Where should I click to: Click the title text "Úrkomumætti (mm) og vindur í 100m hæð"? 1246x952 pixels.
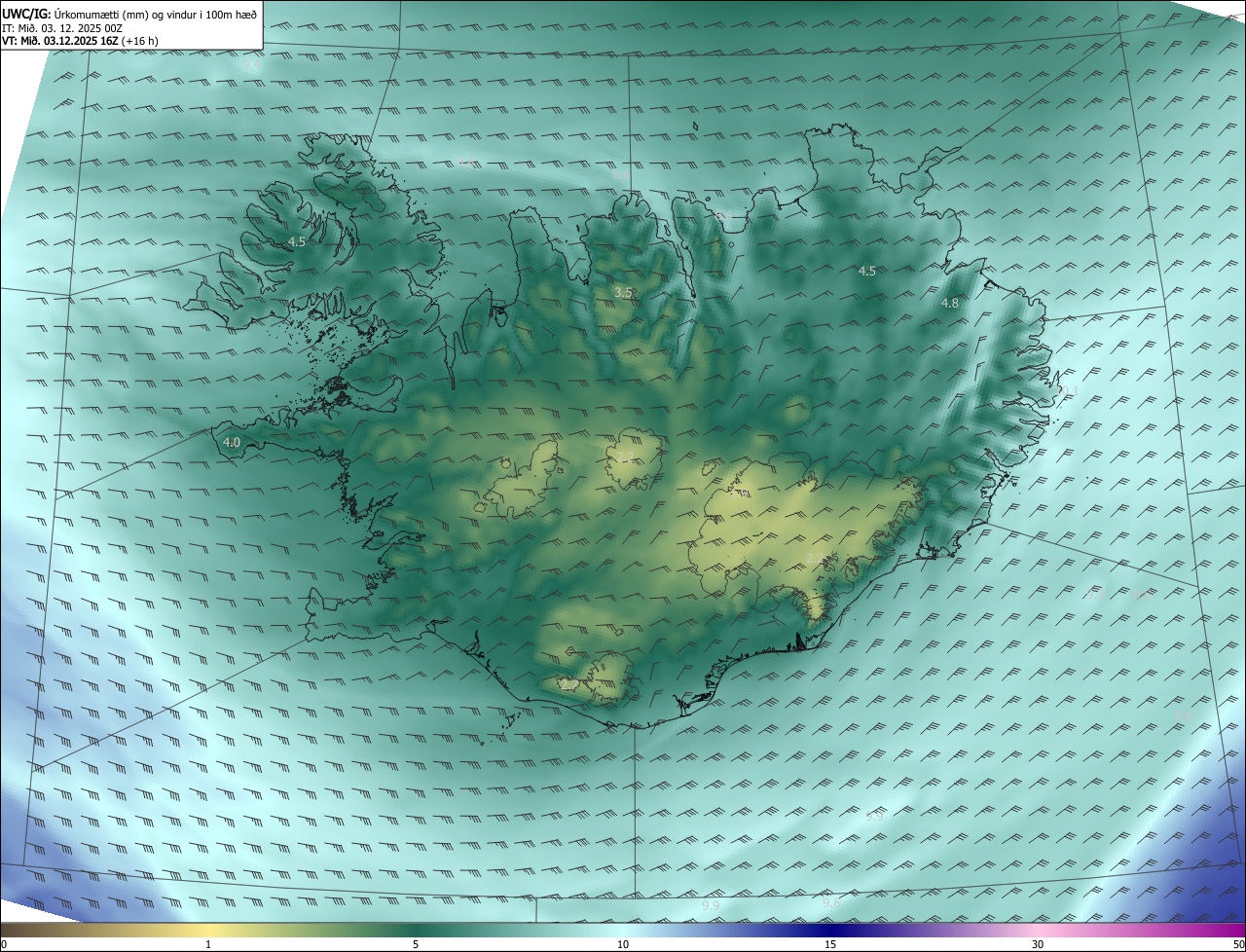pyautogui.click(x=156, y=15)
